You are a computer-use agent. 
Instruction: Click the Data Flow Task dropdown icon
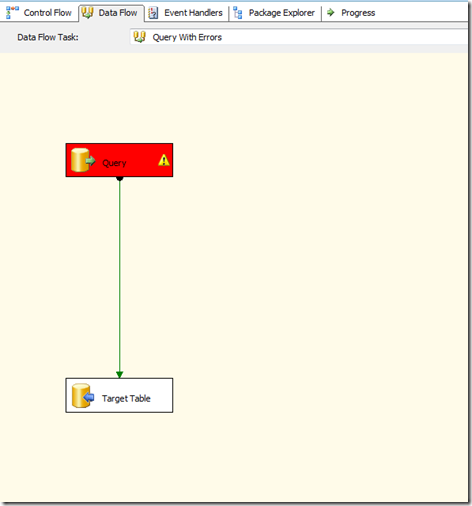coord(139,37)
